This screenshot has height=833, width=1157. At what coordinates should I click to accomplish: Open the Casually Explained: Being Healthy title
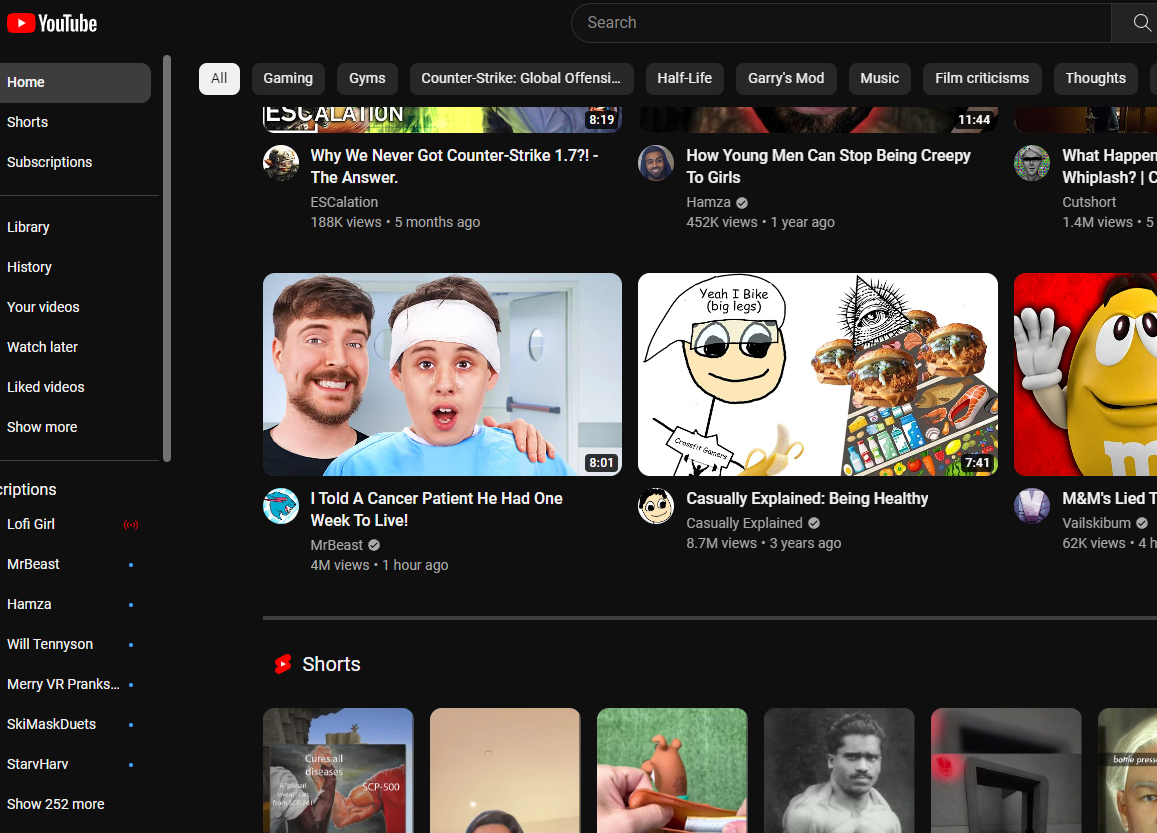click(x=807, y=498)
